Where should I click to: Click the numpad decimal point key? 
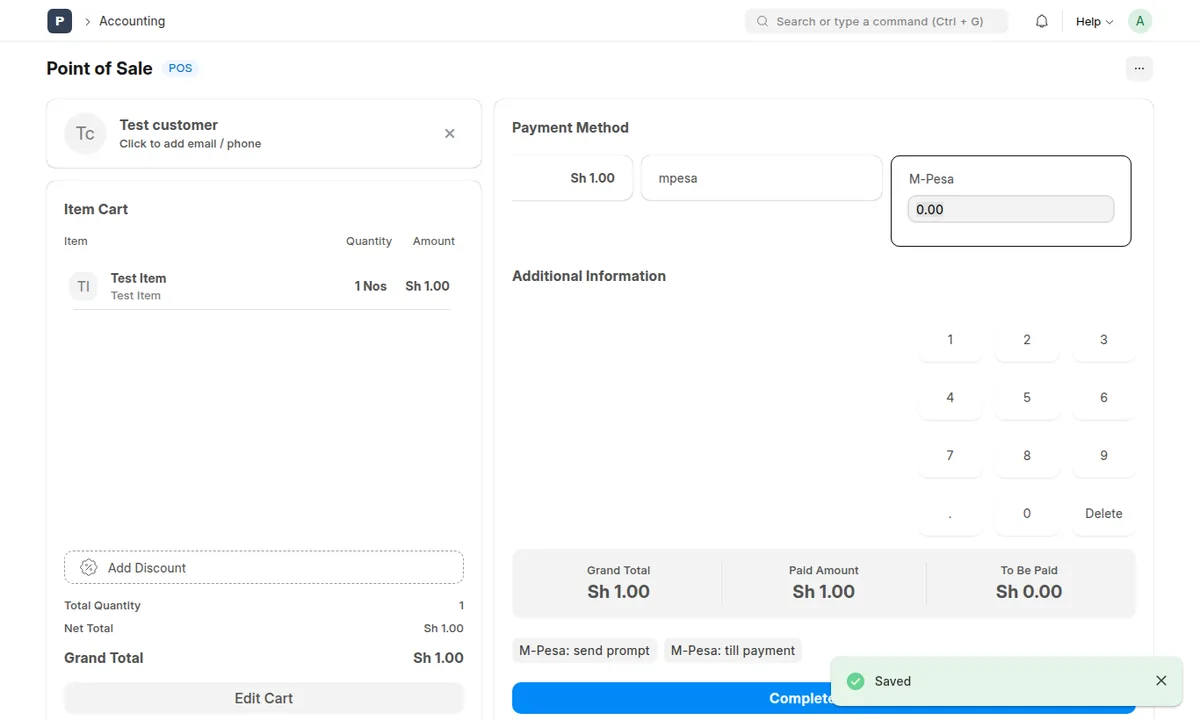950,514
